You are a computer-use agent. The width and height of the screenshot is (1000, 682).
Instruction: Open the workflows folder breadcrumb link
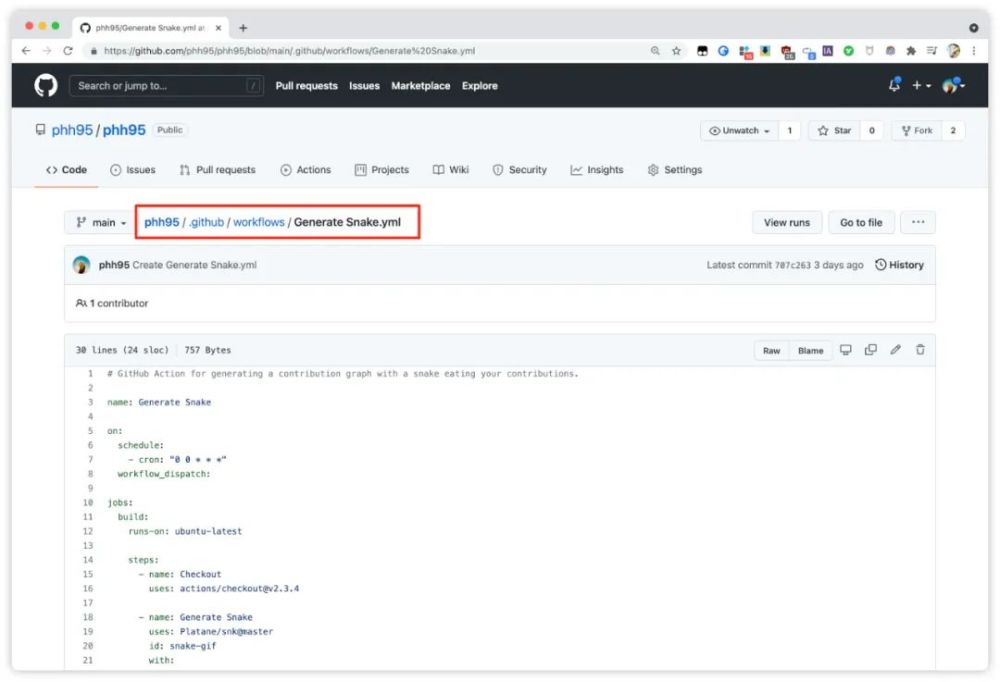click(258, 222)
